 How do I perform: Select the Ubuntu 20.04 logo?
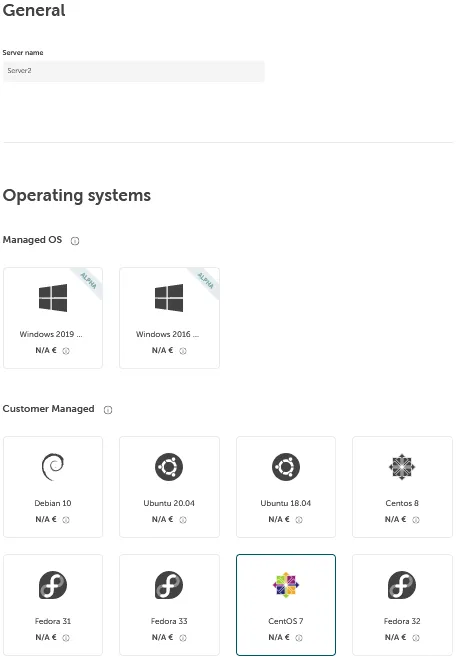(169, 467)
